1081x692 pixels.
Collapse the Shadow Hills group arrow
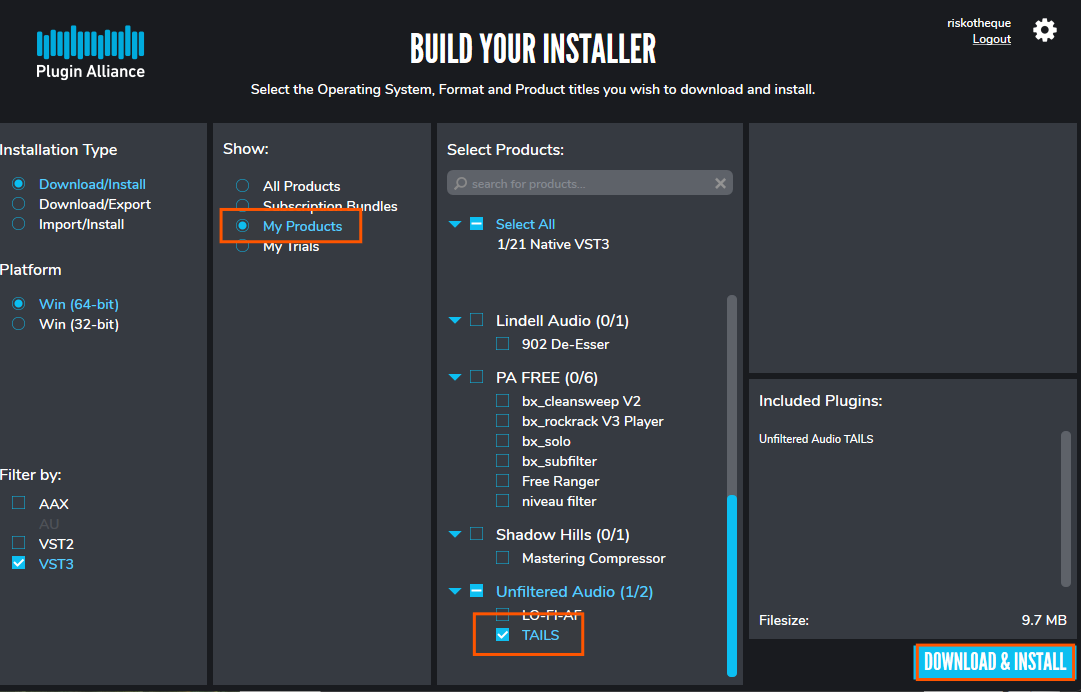pos(455,535)
